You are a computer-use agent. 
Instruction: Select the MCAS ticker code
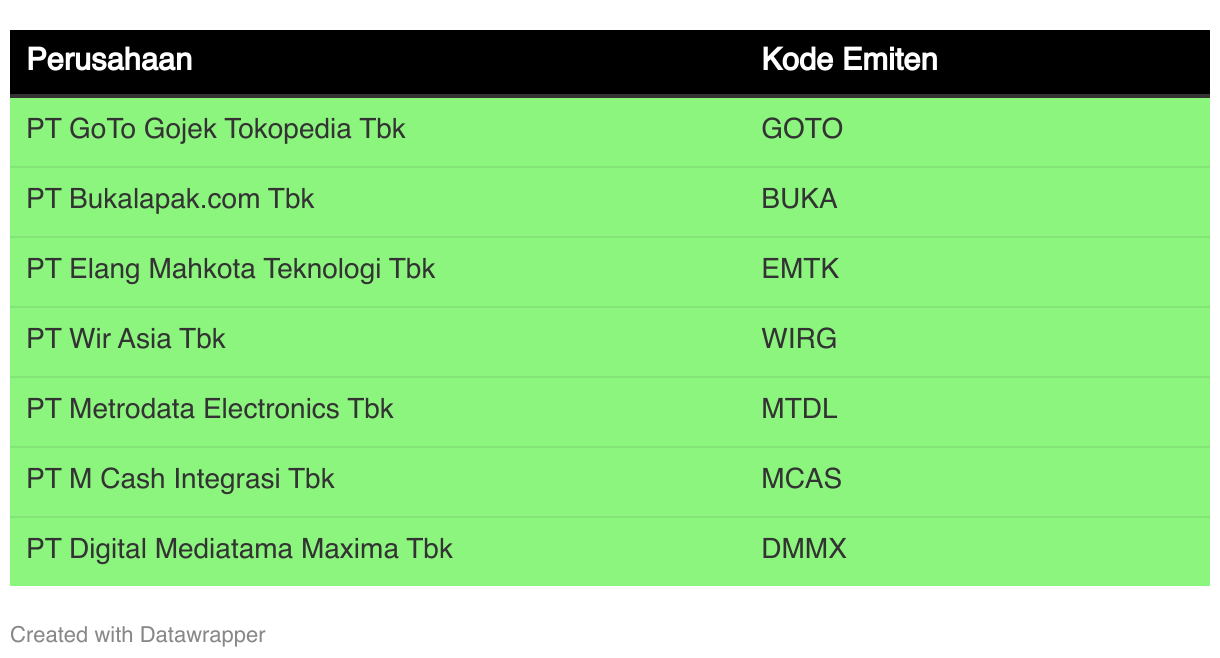click(x=801, y=479)
